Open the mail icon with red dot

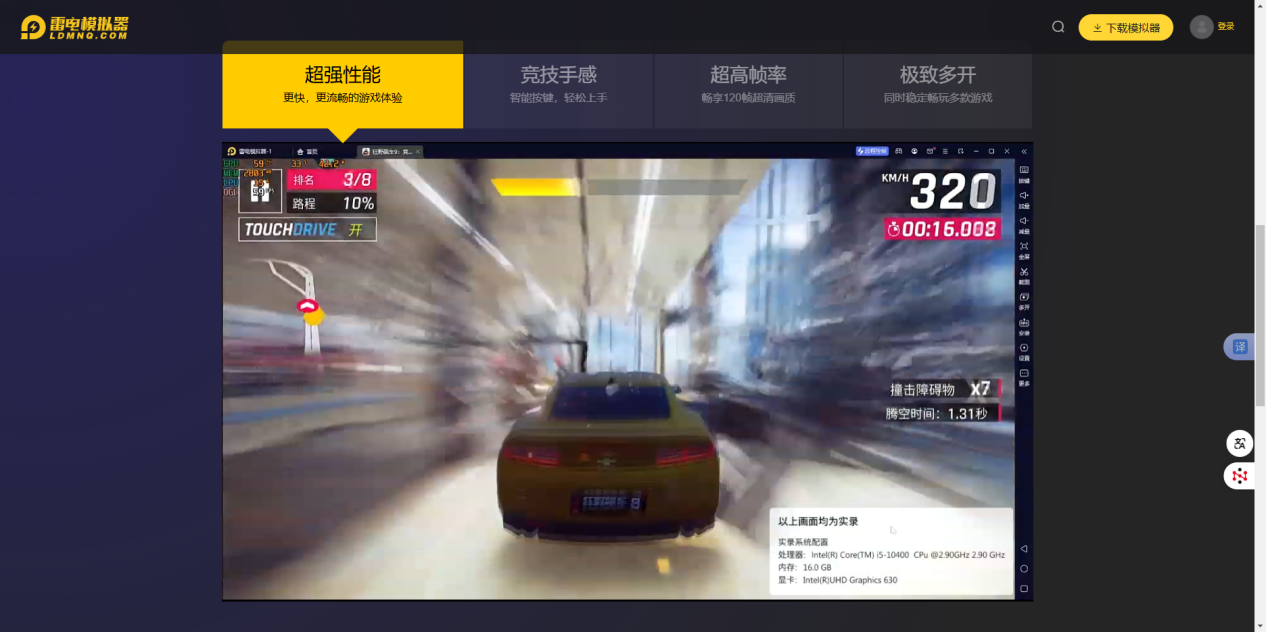pyautogui.click(x=930, y=151)
